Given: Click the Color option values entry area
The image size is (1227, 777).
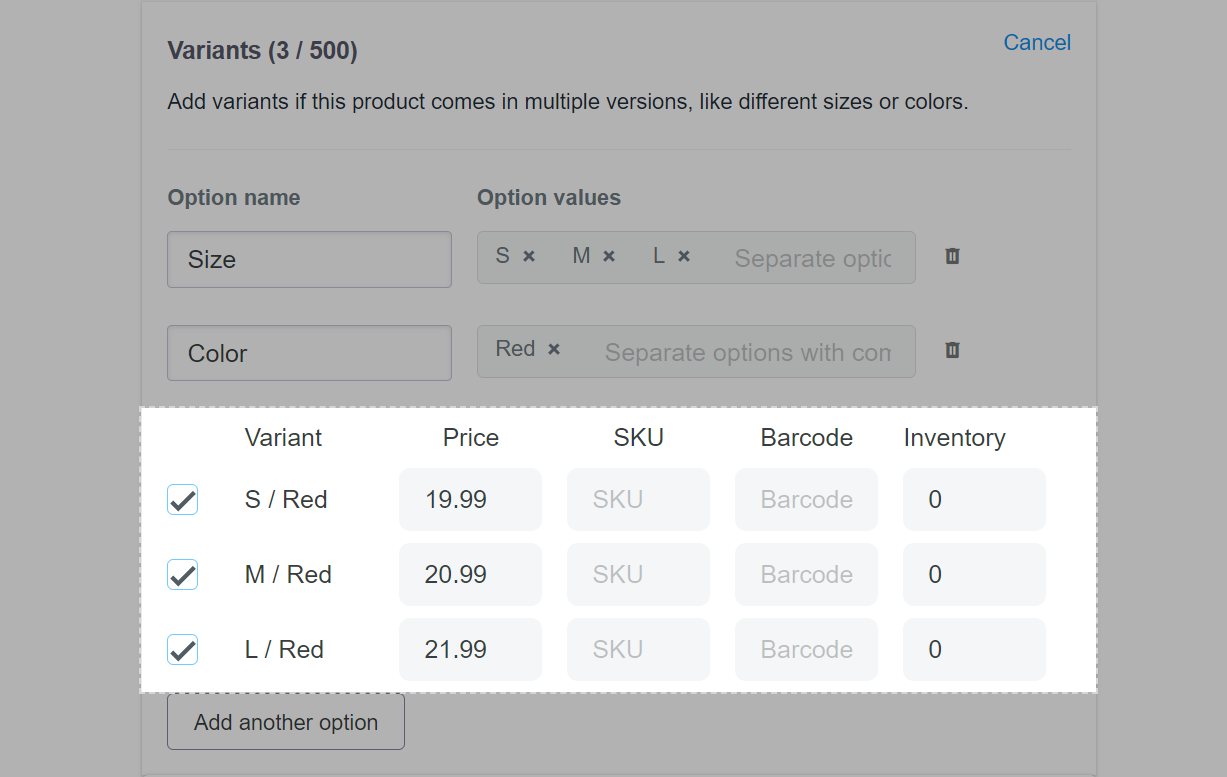Looking at the screenshot, I should pyautogui.click(x=746, y=352).
